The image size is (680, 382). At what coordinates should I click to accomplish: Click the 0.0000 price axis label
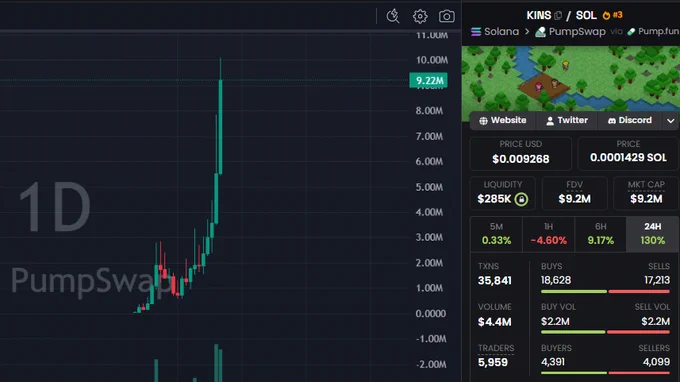click(430, 313)
